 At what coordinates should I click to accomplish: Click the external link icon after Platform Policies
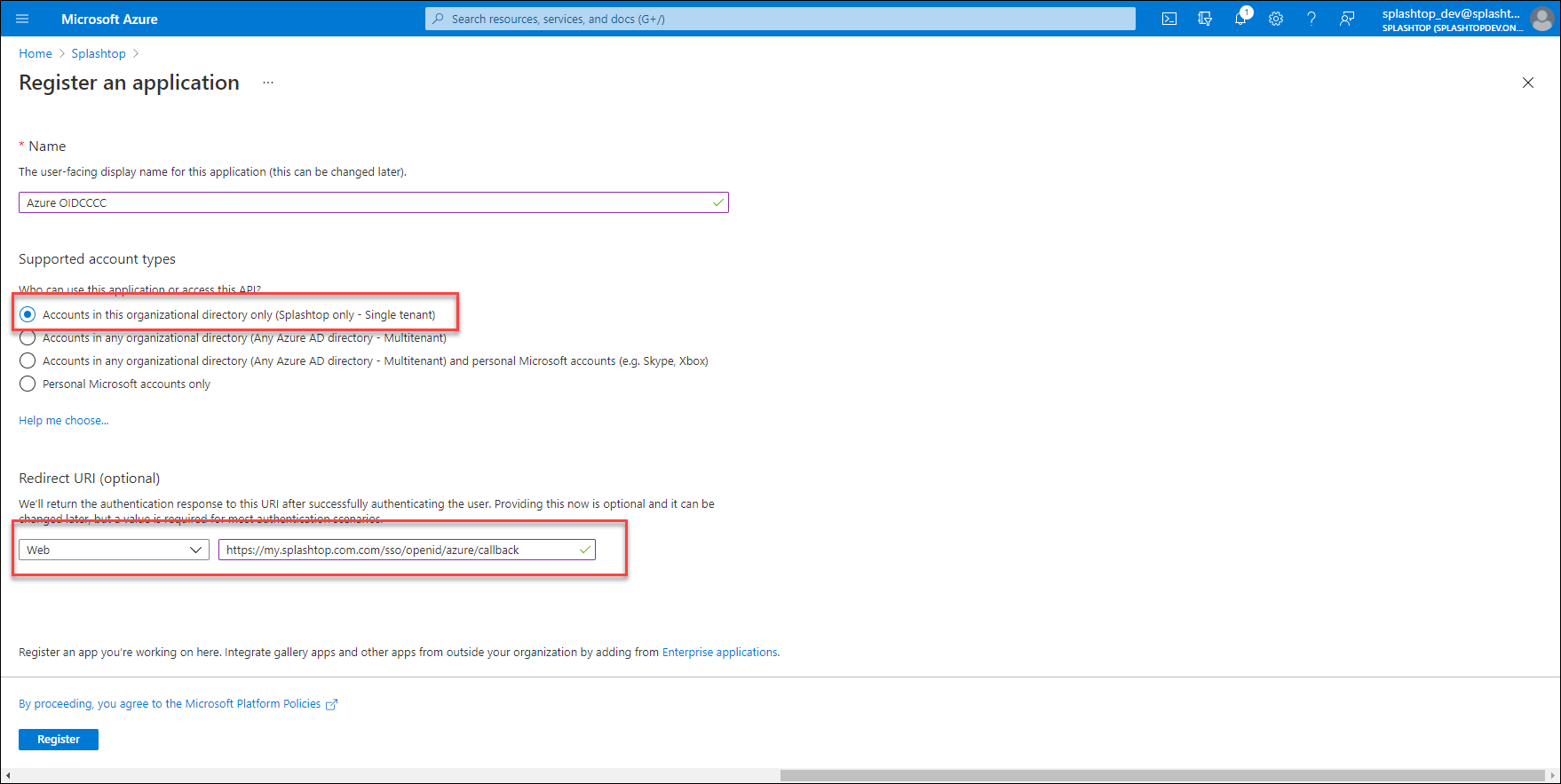tap(332, 704)
